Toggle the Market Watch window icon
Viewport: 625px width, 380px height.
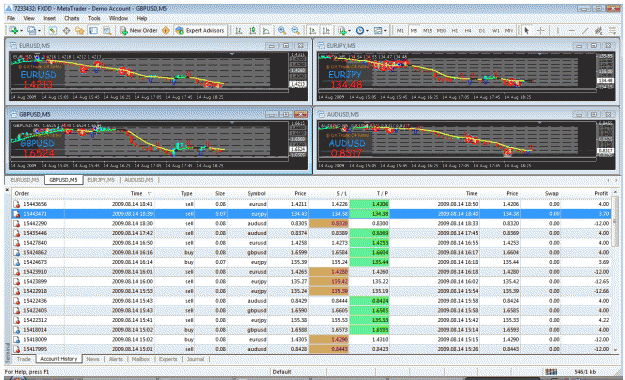click(x=53, y=31)
